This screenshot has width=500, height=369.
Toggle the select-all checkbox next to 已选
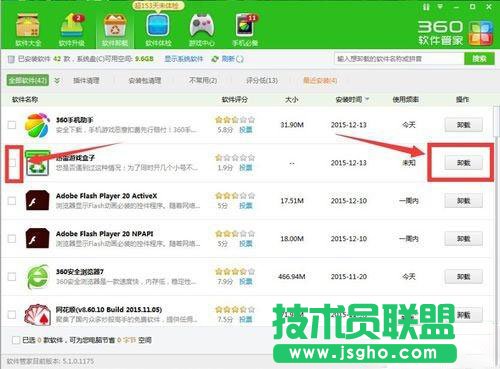click(16, 340)
